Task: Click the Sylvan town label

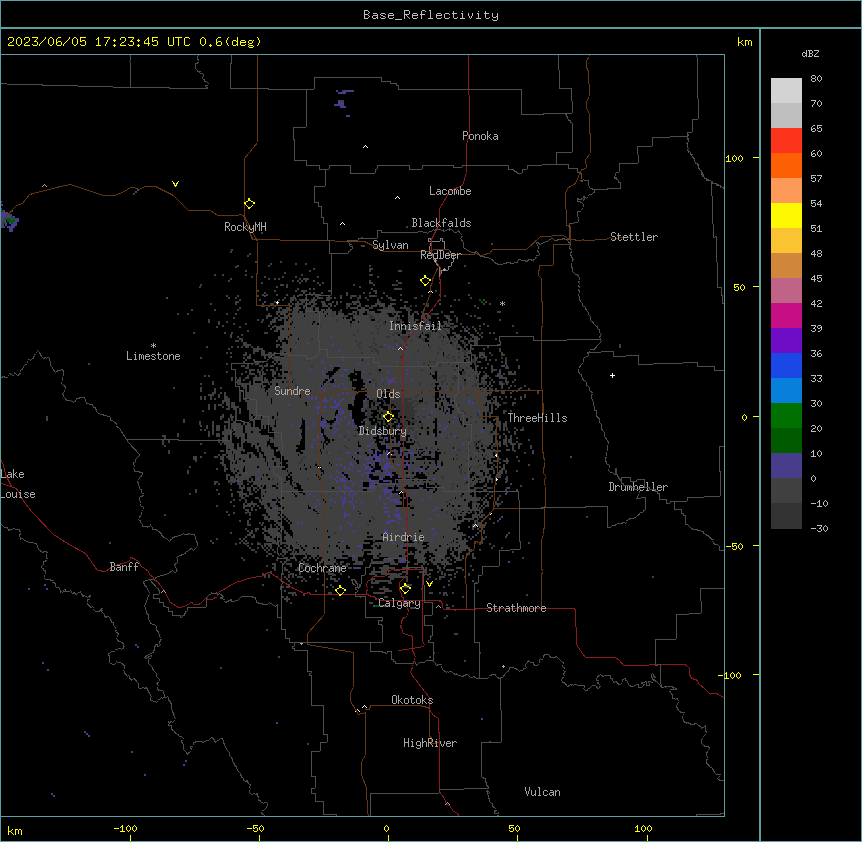Action: [390, 245]
